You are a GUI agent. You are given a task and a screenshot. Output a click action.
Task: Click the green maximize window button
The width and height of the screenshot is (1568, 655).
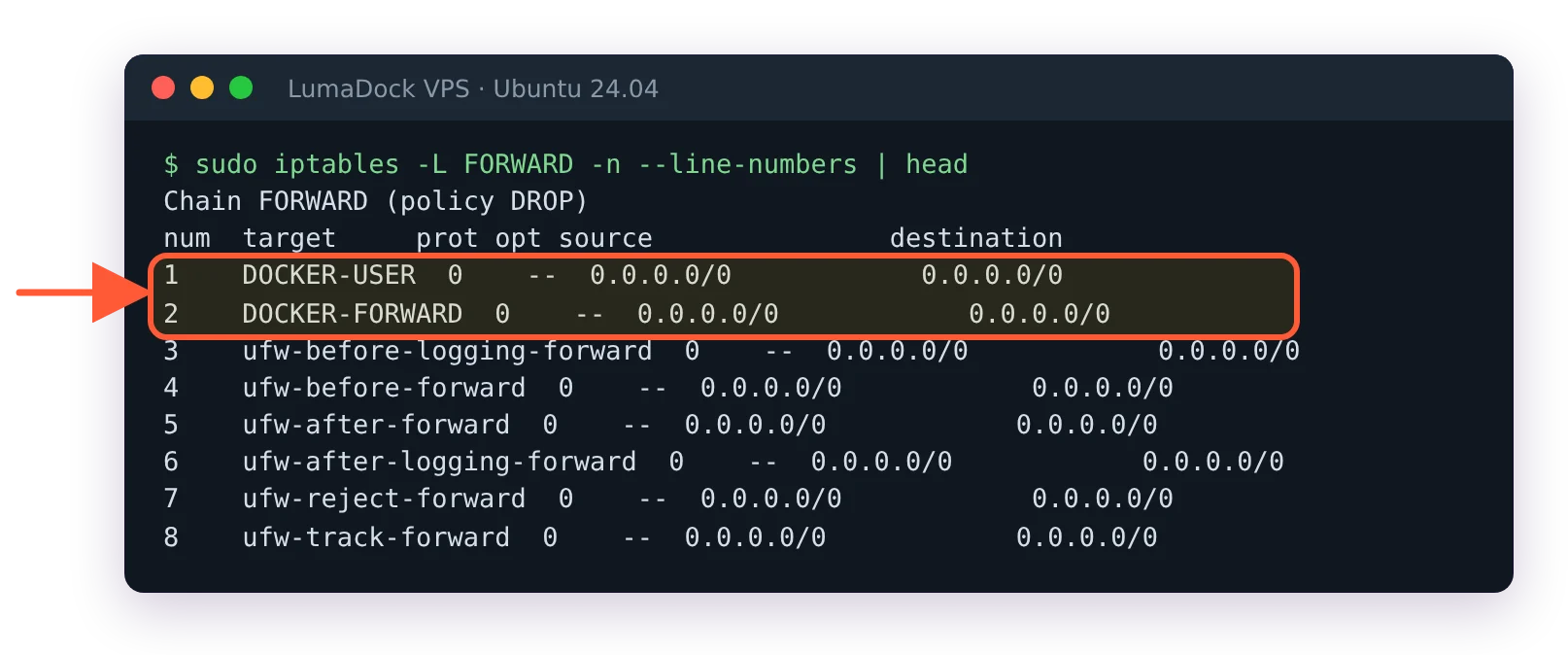point(241,87)
